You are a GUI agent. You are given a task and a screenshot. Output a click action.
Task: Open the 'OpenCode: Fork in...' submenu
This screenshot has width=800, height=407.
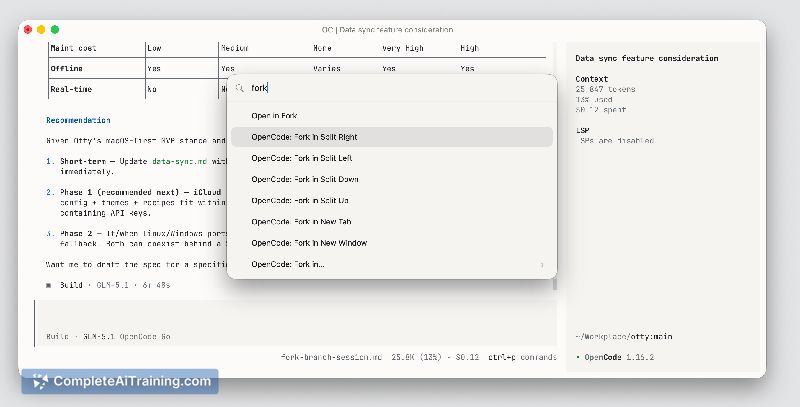point(391,264)
